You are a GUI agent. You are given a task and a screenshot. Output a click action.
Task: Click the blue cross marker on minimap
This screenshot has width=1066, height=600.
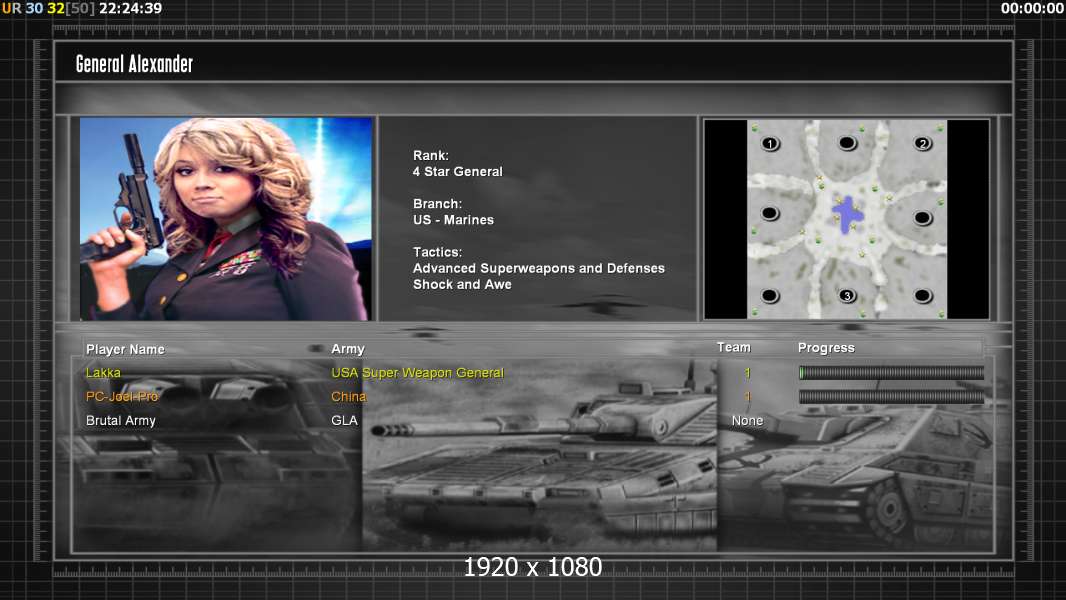pos(847,215)
